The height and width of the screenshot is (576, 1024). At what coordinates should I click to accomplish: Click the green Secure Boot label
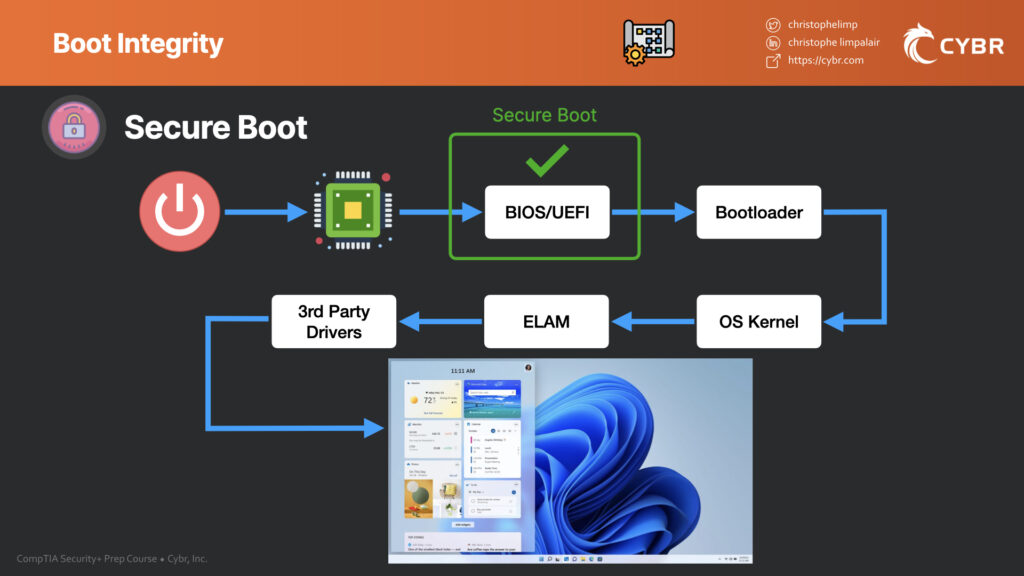click(x=544, y=115)
